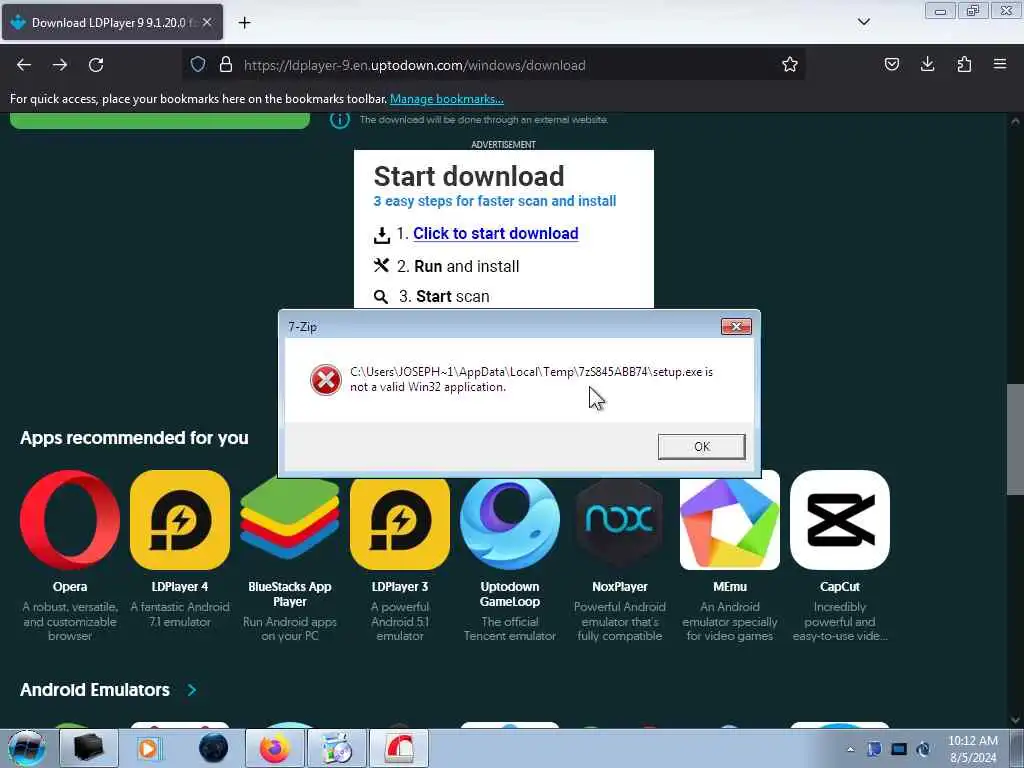Open a new tab with the plus button

[244, 23]
